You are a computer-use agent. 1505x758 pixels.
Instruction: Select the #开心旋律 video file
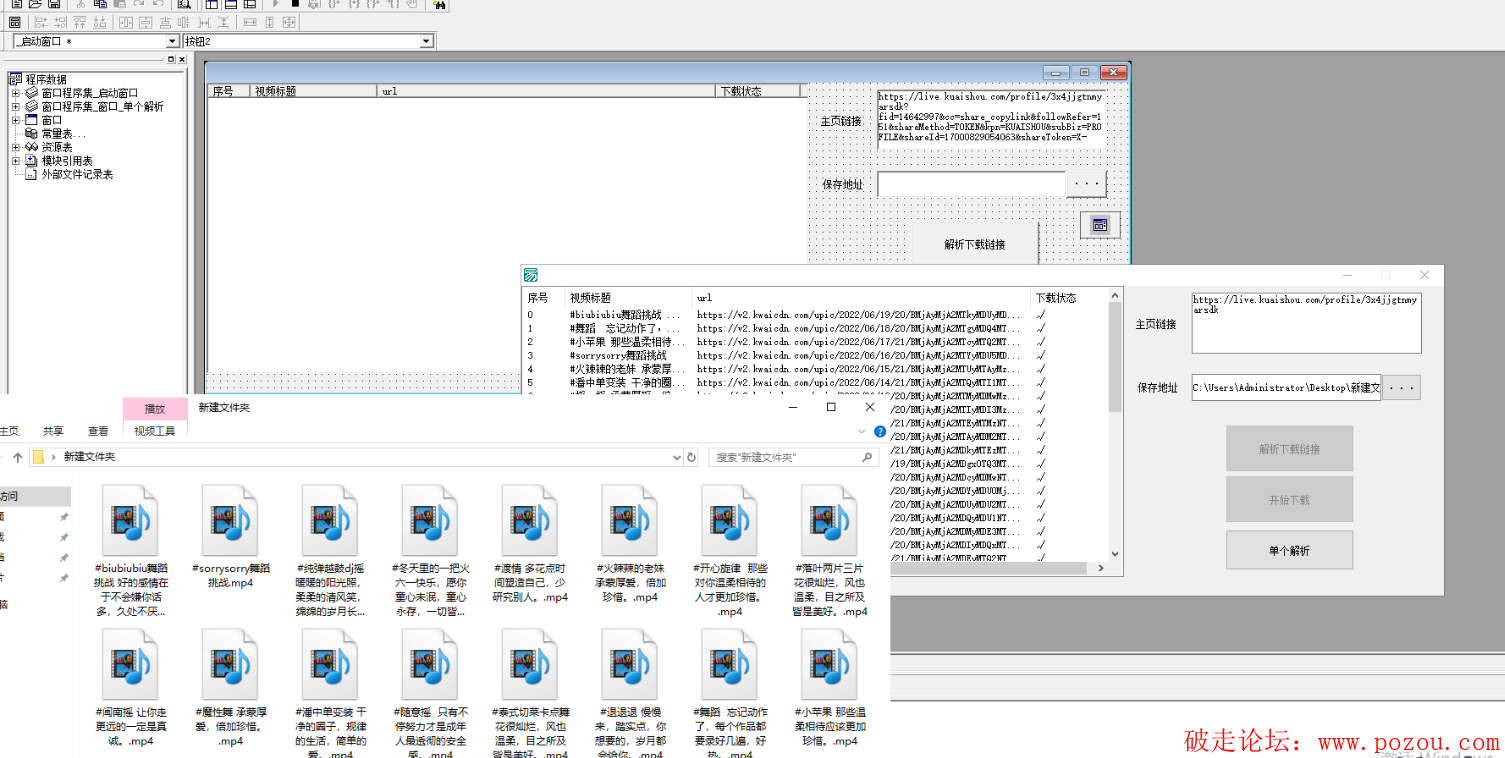point(730,551)
